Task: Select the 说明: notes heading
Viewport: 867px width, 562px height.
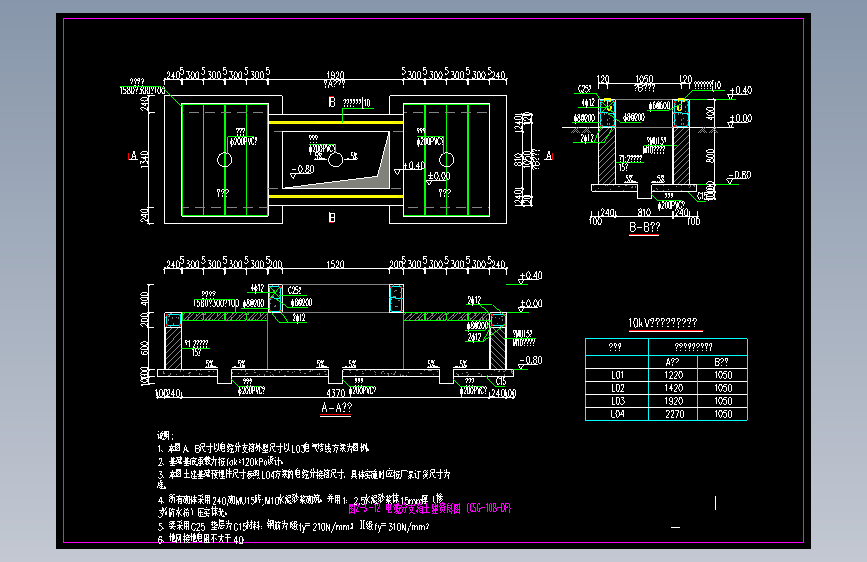Action: pyautogui.click(x=165, y=435)
